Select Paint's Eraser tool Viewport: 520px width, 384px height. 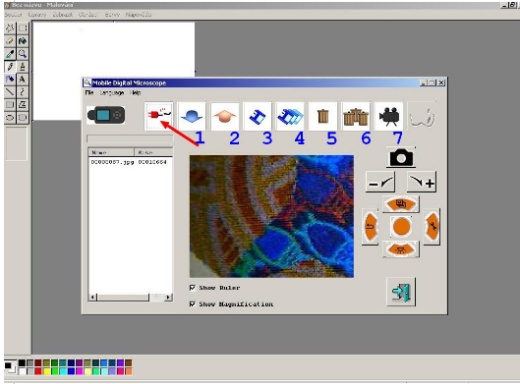10,41
